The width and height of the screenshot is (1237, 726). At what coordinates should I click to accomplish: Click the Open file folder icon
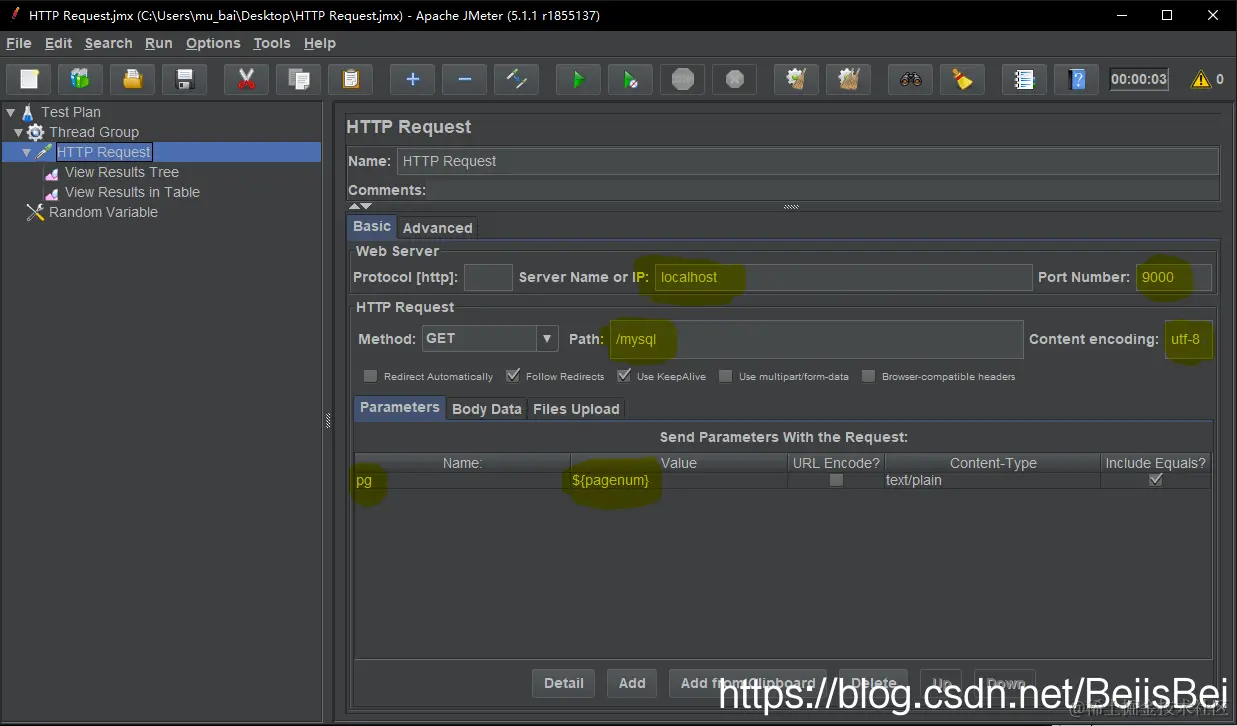coord(132,79)
